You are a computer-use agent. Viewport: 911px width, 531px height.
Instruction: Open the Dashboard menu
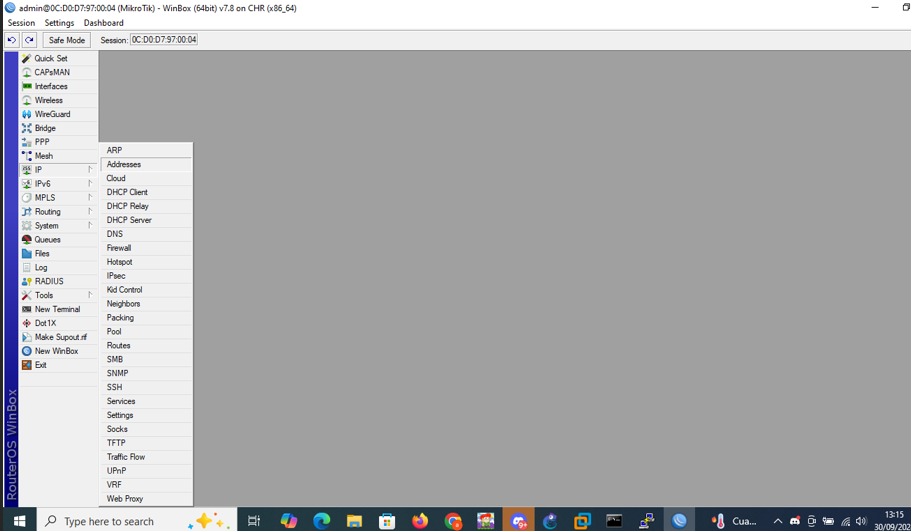(x=103, y=23)
